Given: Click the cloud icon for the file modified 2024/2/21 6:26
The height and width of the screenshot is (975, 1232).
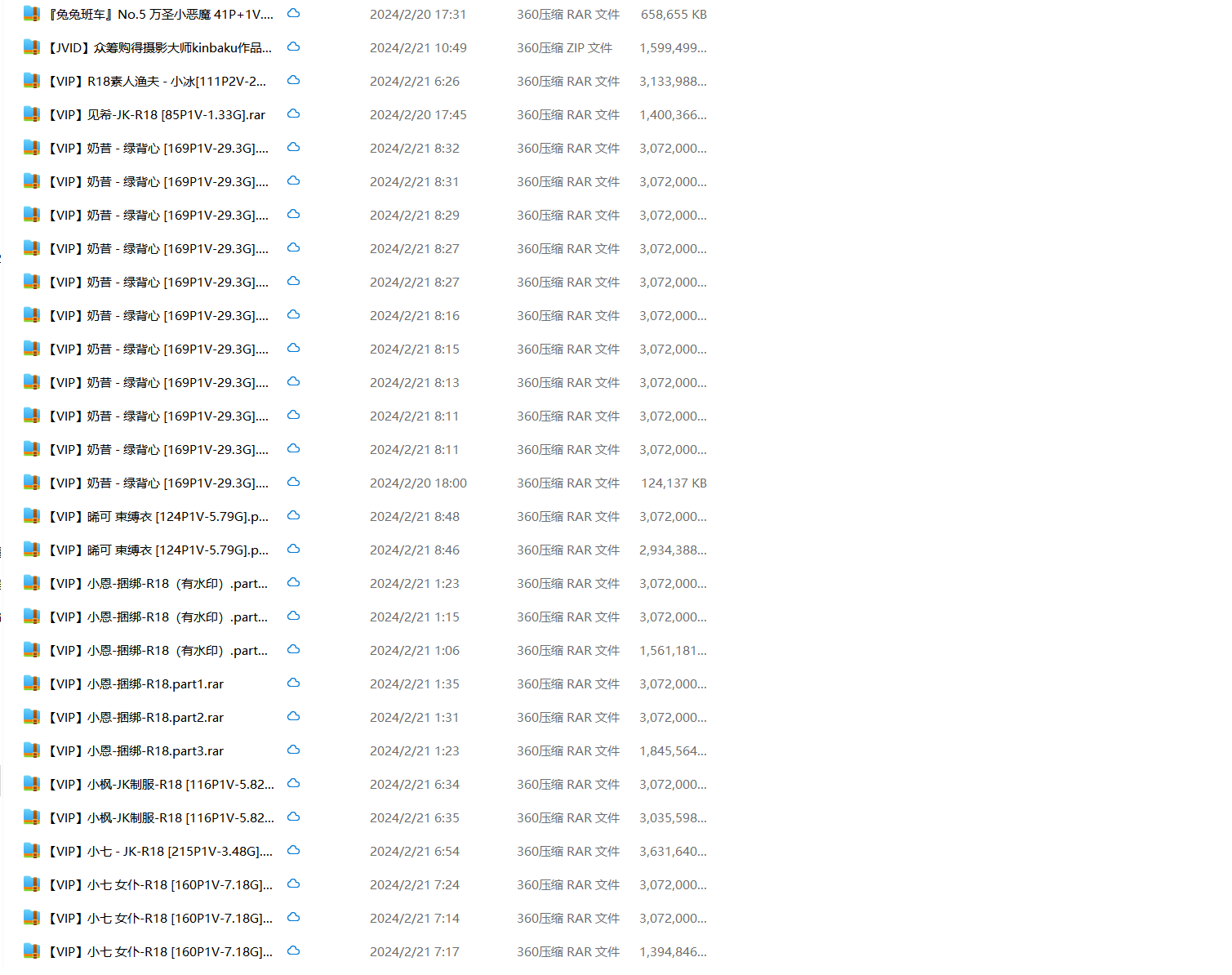Looking at the screenshot, I should coord(294,81).
